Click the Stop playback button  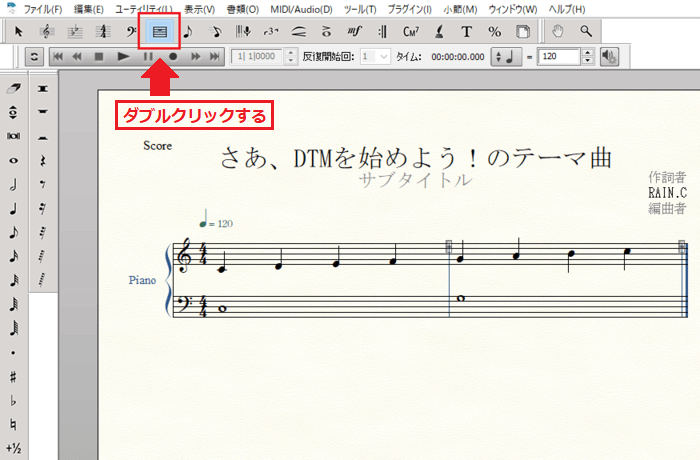[98, 57]
